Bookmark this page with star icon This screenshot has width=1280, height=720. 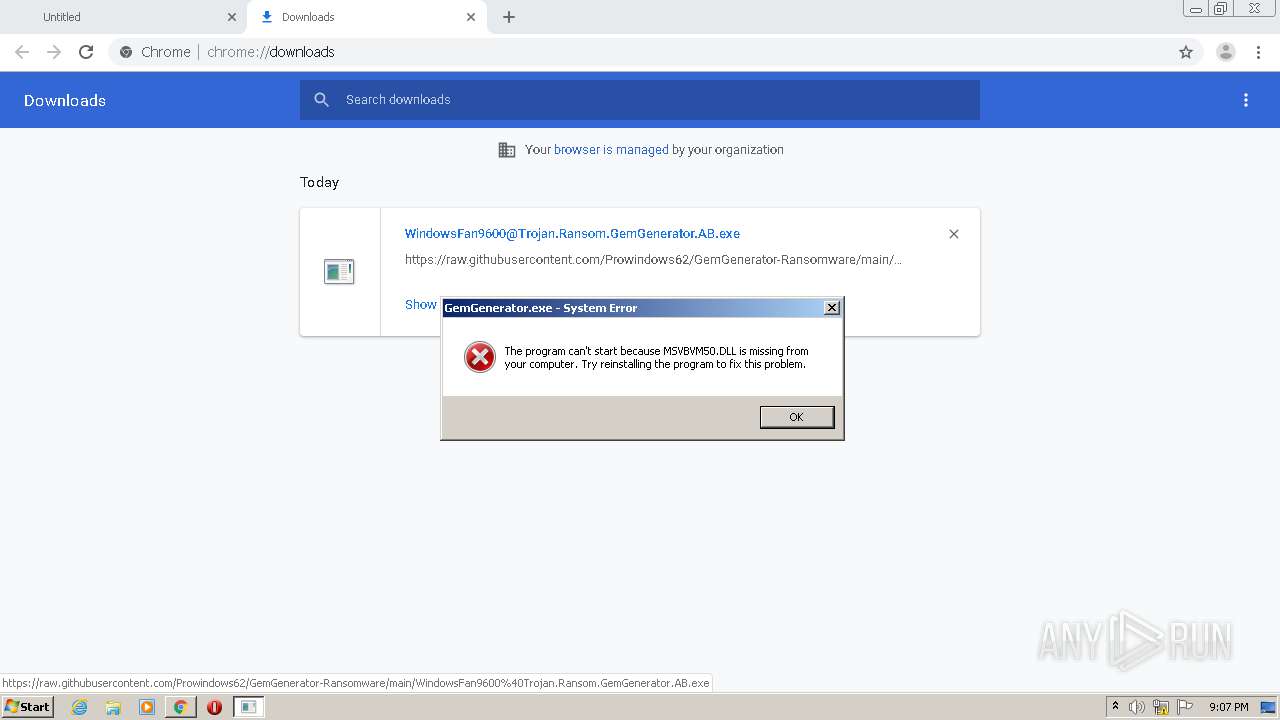(1186, 52)
